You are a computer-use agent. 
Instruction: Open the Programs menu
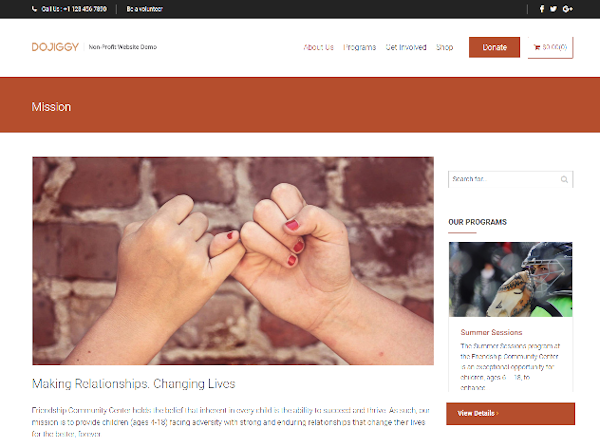(x=359, y=47)
